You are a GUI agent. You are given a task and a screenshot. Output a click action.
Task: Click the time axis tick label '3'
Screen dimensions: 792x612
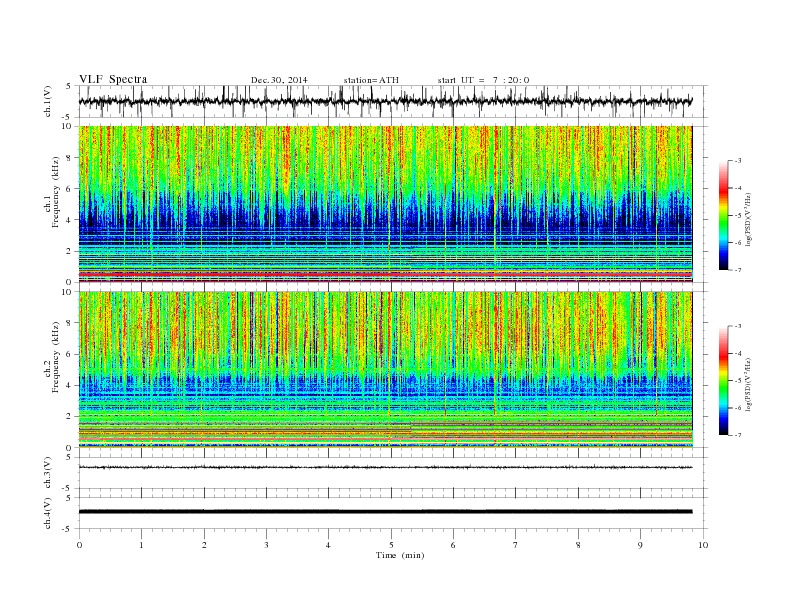pyautogui.click(x=266, y=545)
